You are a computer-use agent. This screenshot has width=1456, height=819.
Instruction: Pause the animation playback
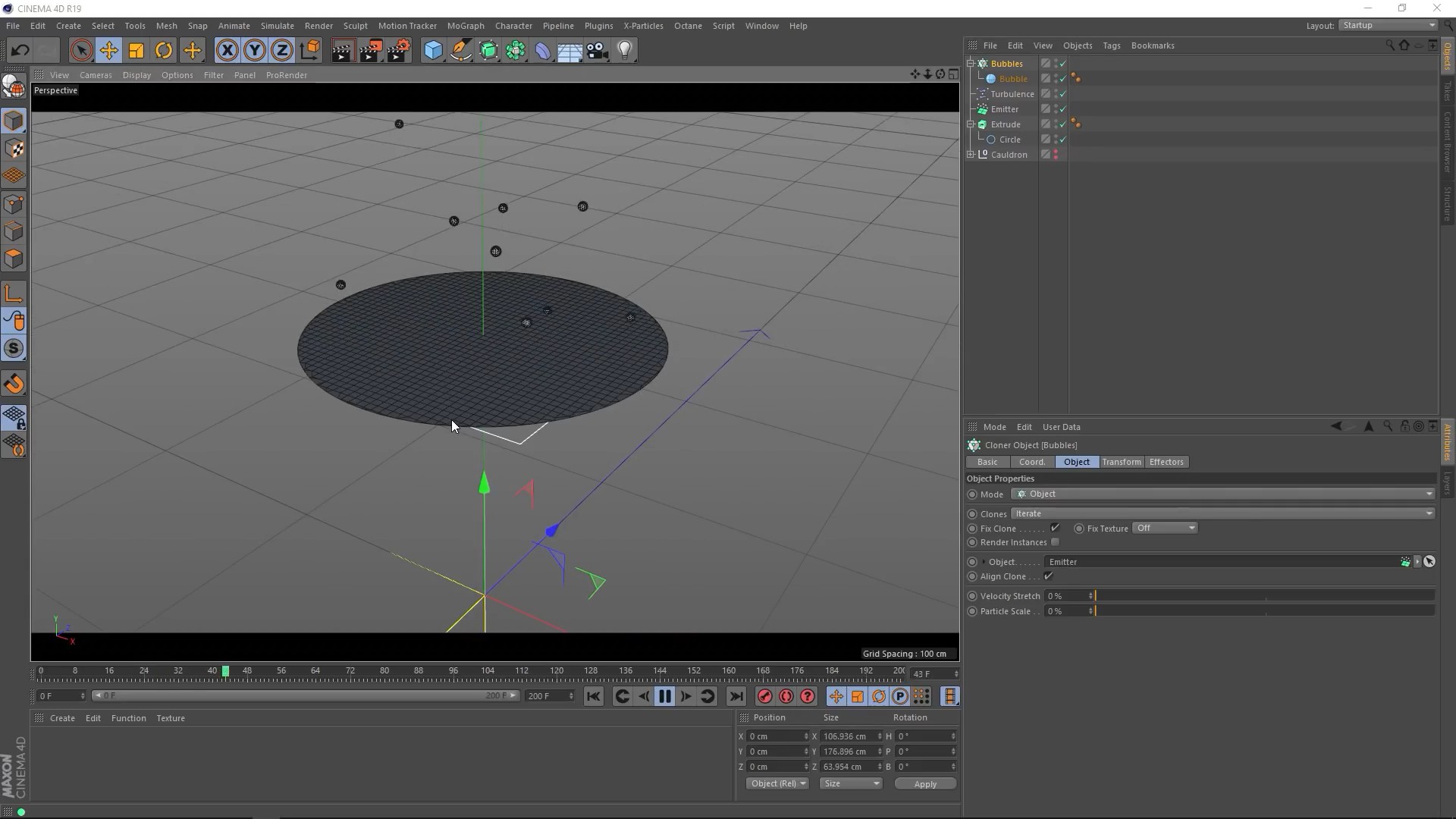(664, 697)
